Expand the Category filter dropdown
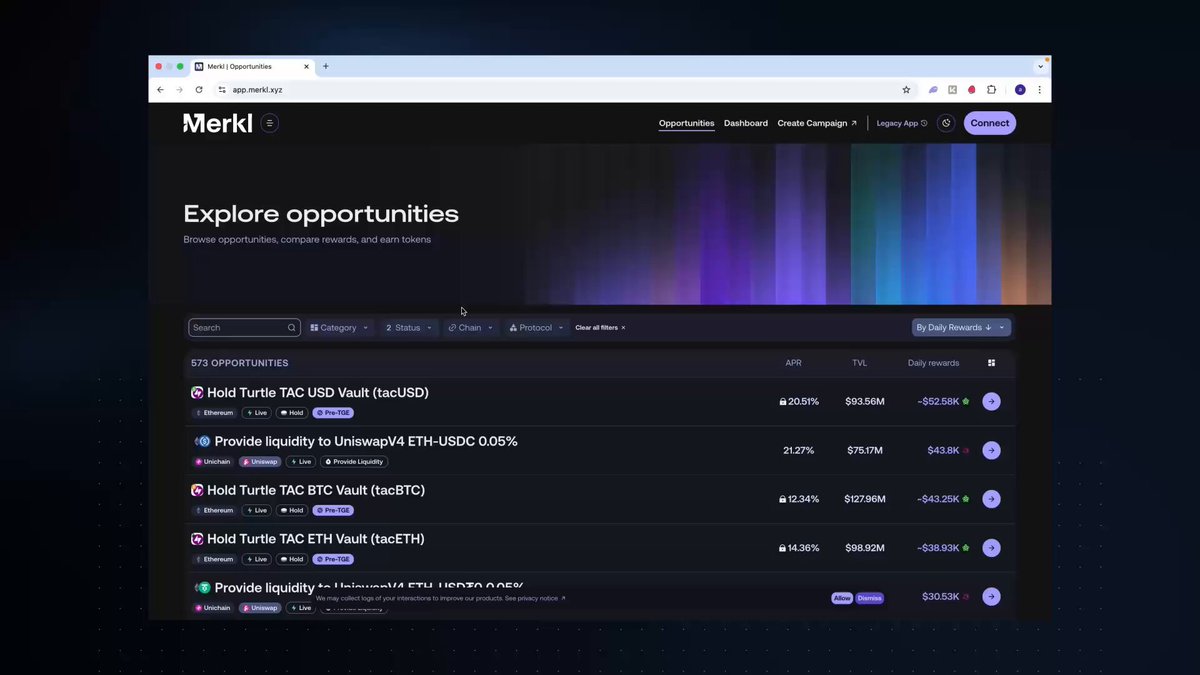The height and width of the screenshot is (675, 1200). [x=339, y=327]
